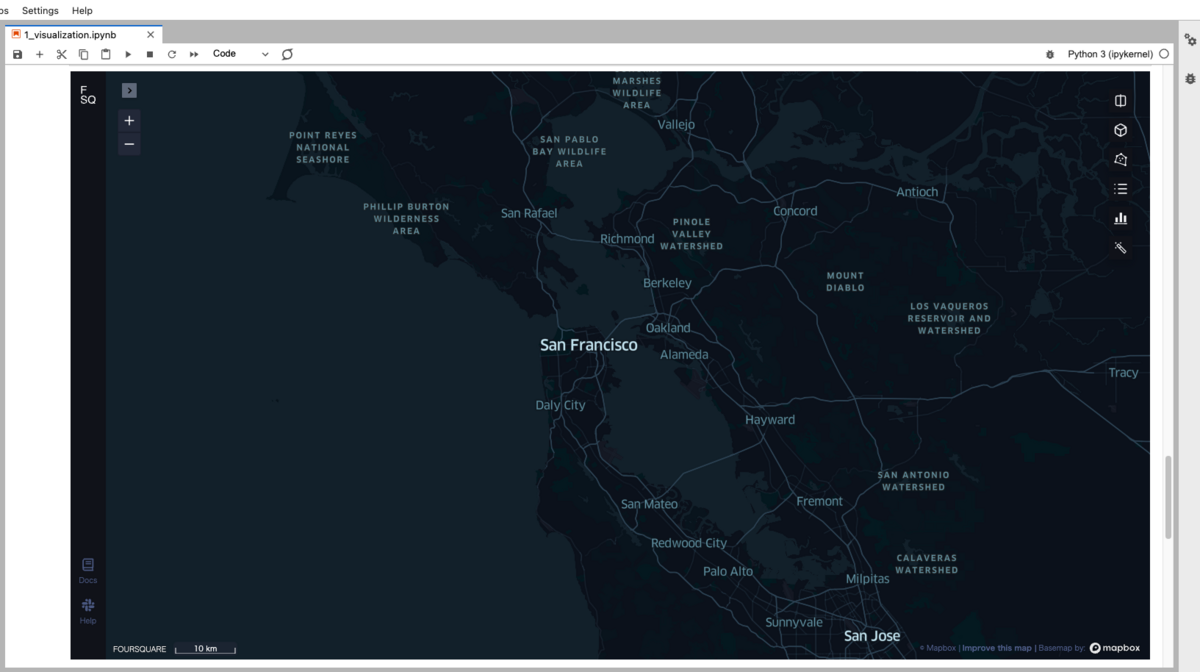Toggle the split map view icon

click(1119, 100)
